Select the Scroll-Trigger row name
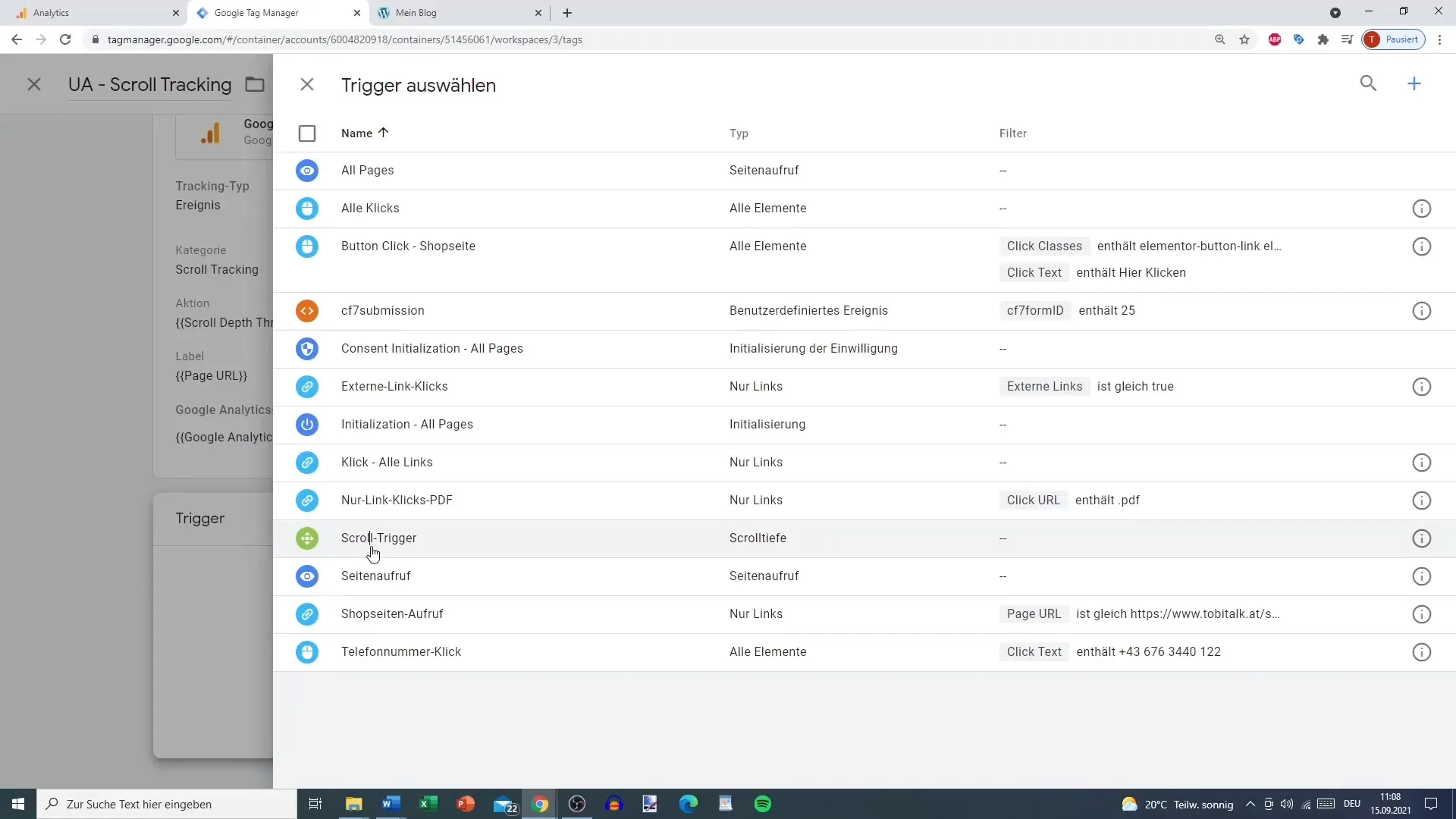The width and height of the screenshot is (1456, 819). (x=378, y=538)
